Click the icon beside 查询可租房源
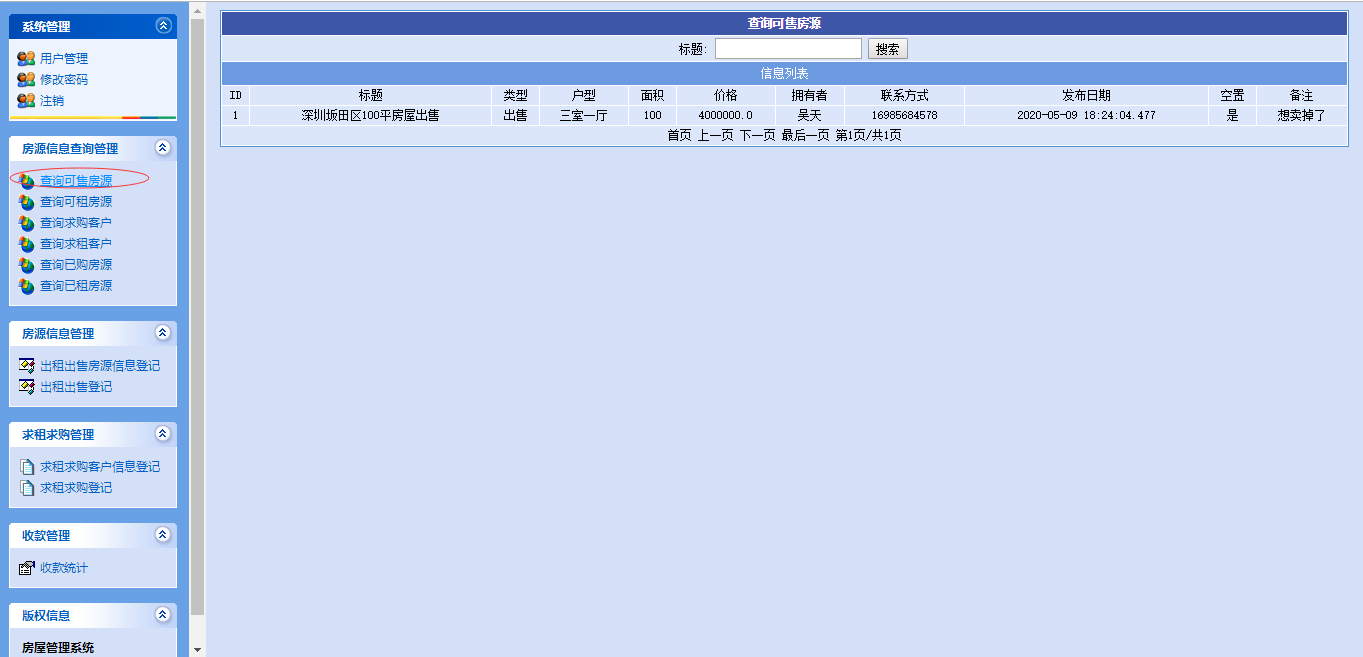The image size is (1363, 657). click(26, 202)
